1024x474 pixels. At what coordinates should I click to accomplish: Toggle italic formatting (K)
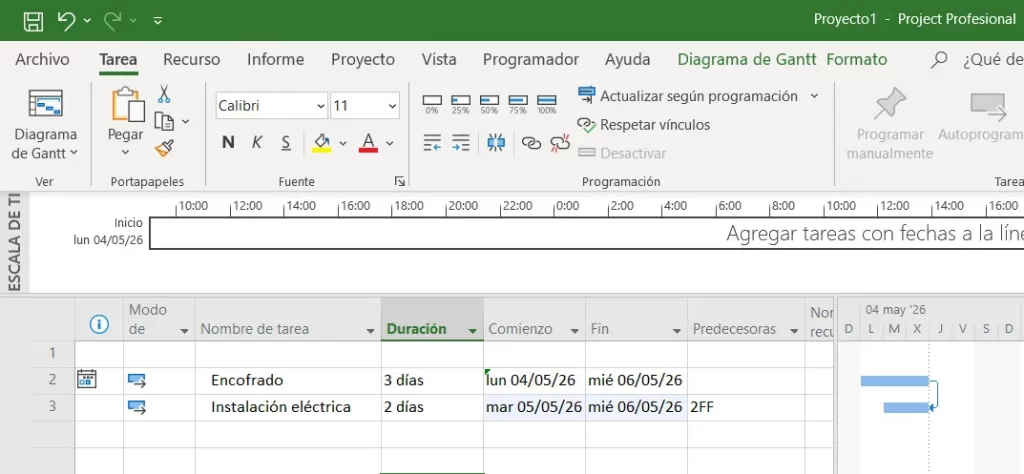(257, 143)
